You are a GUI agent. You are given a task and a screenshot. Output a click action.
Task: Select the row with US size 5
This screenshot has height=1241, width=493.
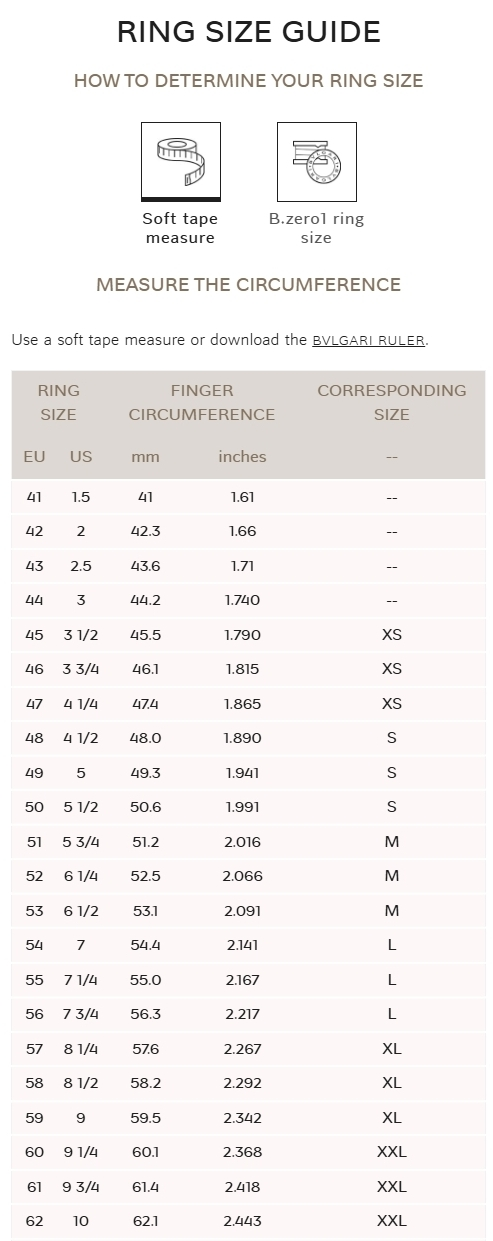(248, 773)
